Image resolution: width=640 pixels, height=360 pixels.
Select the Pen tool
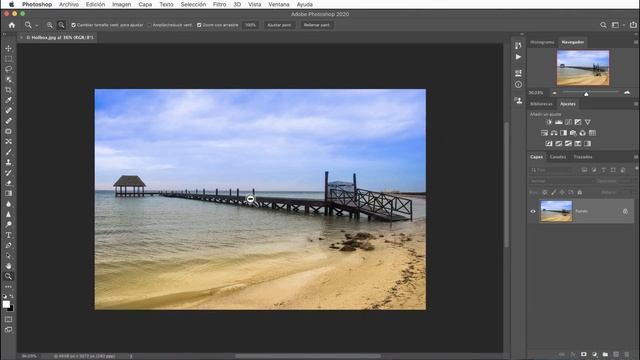click(8, 245)
